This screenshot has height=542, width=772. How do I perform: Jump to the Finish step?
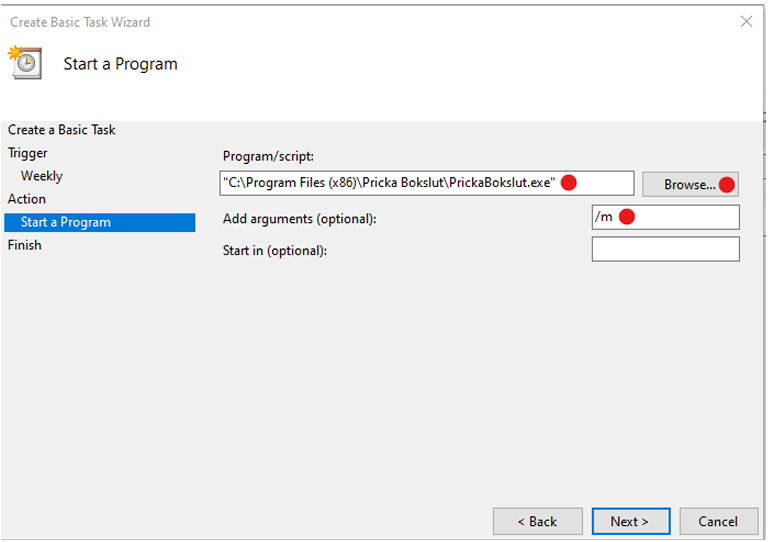[25, 245]
